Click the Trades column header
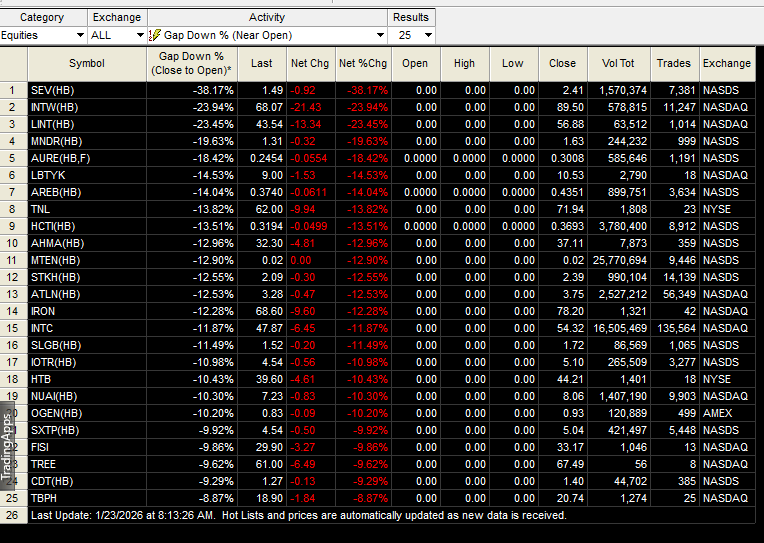The image size is (764, 543). pos(674,63)
